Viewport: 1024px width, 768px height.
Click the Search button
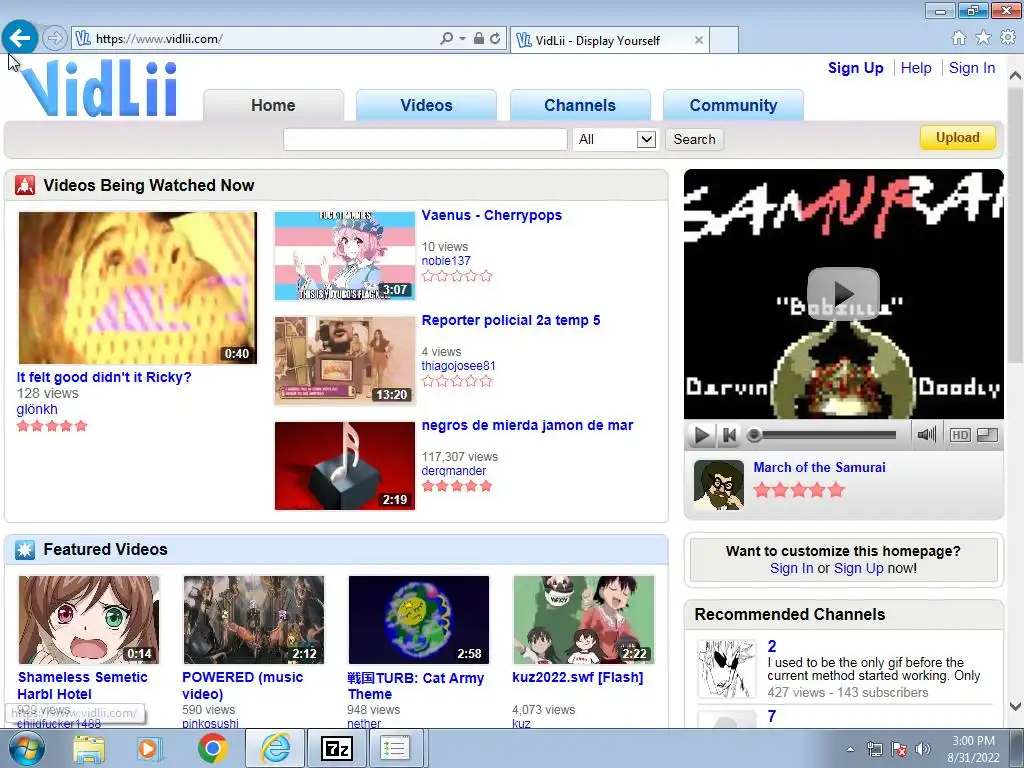694,139
